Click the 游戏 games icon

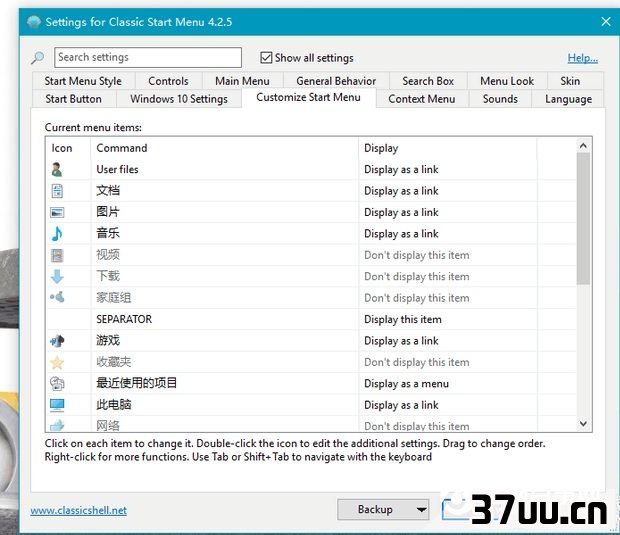57,340
